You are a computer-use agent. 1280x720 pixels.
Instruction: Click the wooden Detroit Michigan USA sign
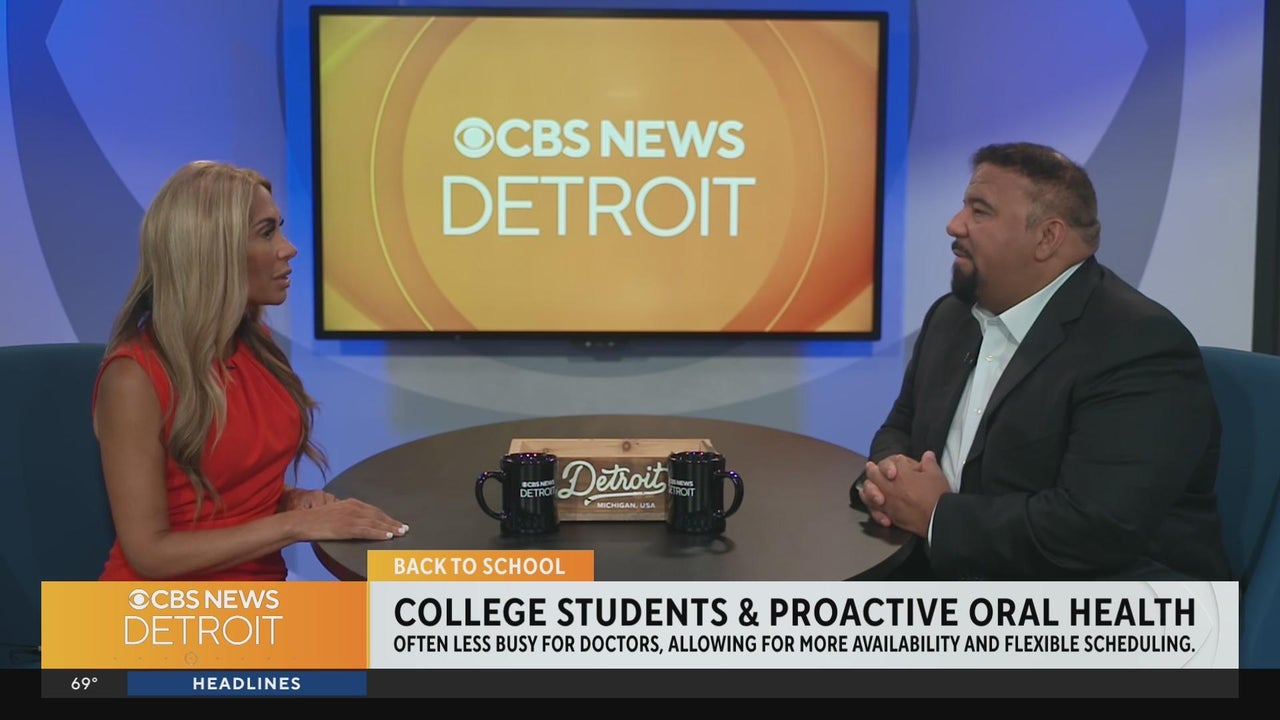[x=610, y=478]
